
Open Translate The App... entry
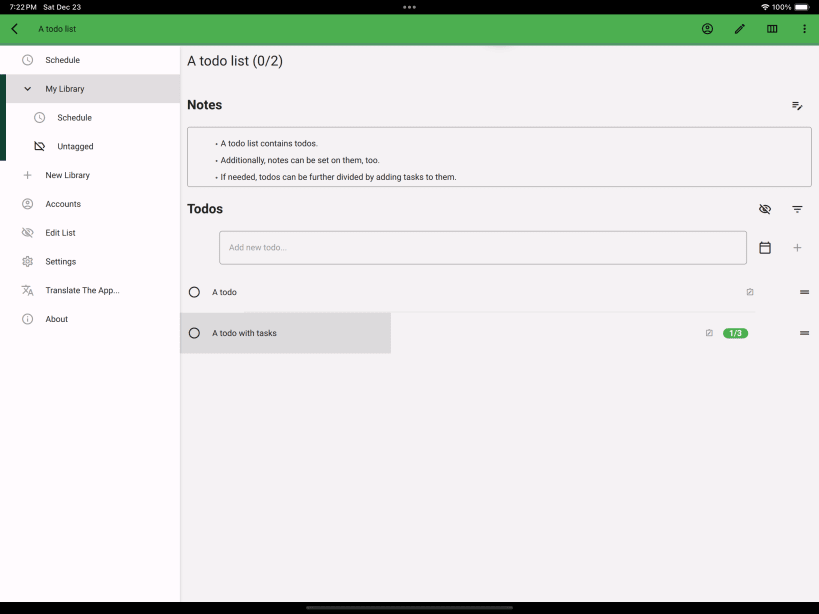90,290
